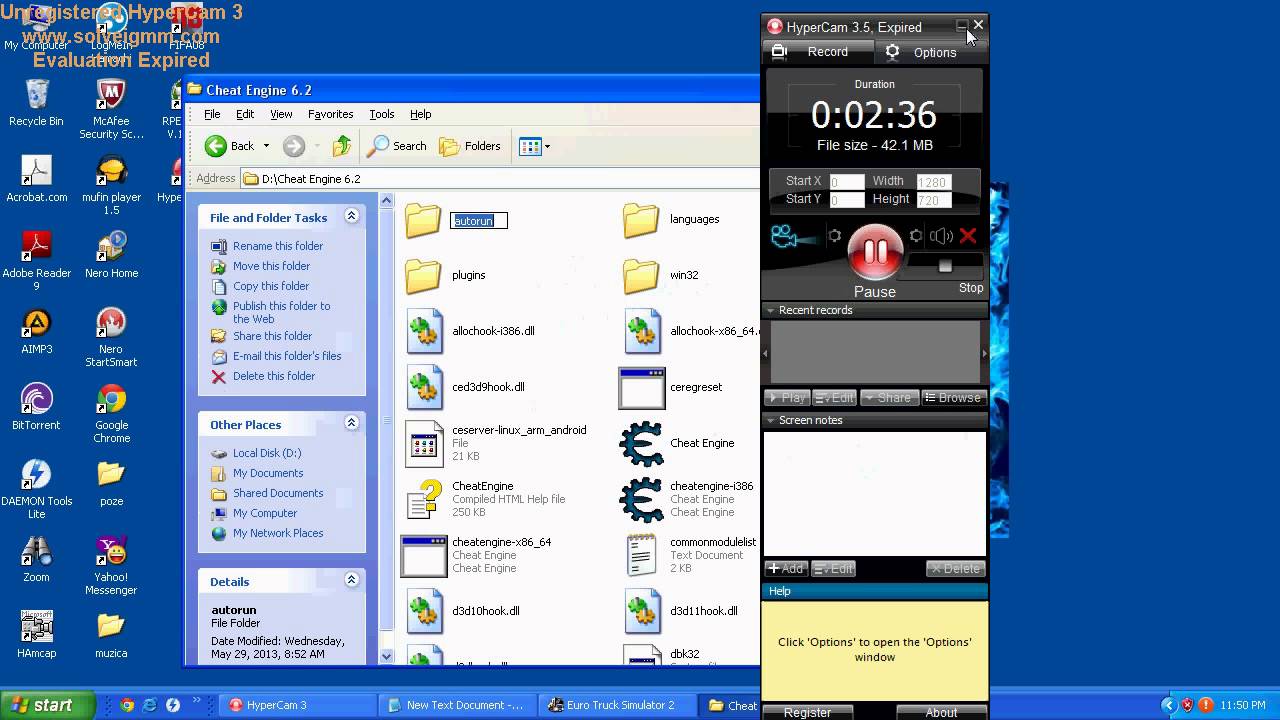Open the File menu in Cheat Engine 6.2 window
Image resolution: width=1280 pixels, height=720 pixels.
pyautogui.click(x=212, y=114)
